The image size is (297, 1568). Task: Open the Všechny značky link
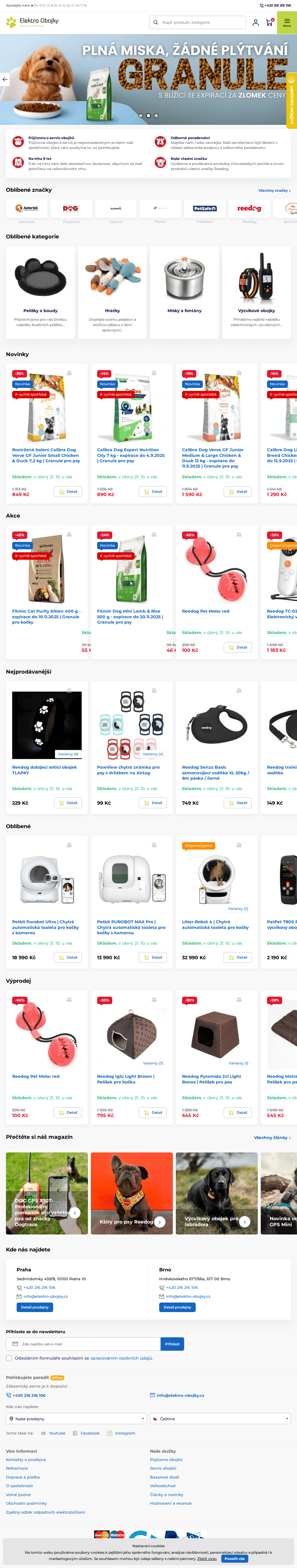[274, 191]
